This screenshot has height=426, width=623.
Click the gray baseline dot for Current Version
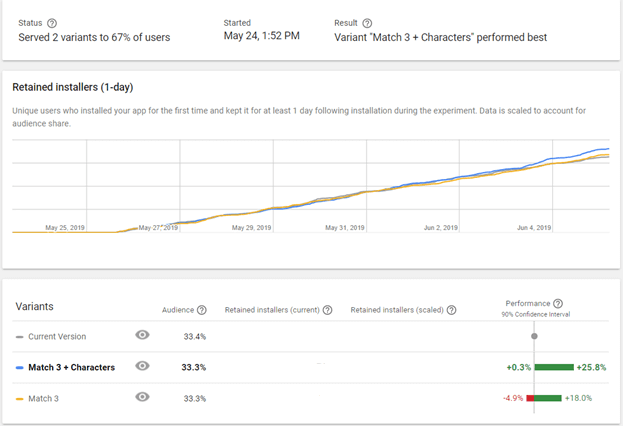pos(534,336)
